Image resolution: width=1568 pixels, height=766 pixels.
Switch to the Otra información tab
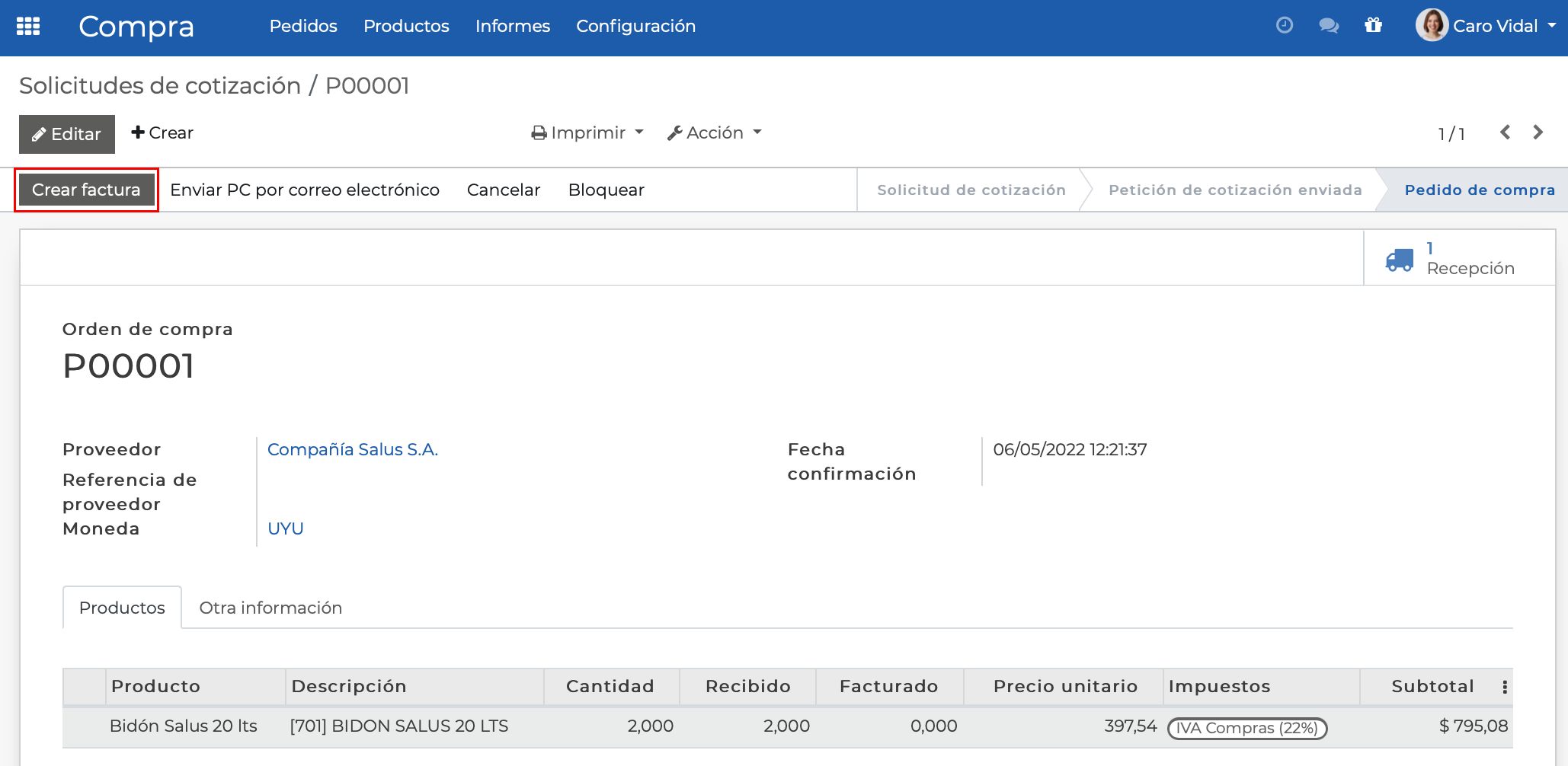click(270, 607)
